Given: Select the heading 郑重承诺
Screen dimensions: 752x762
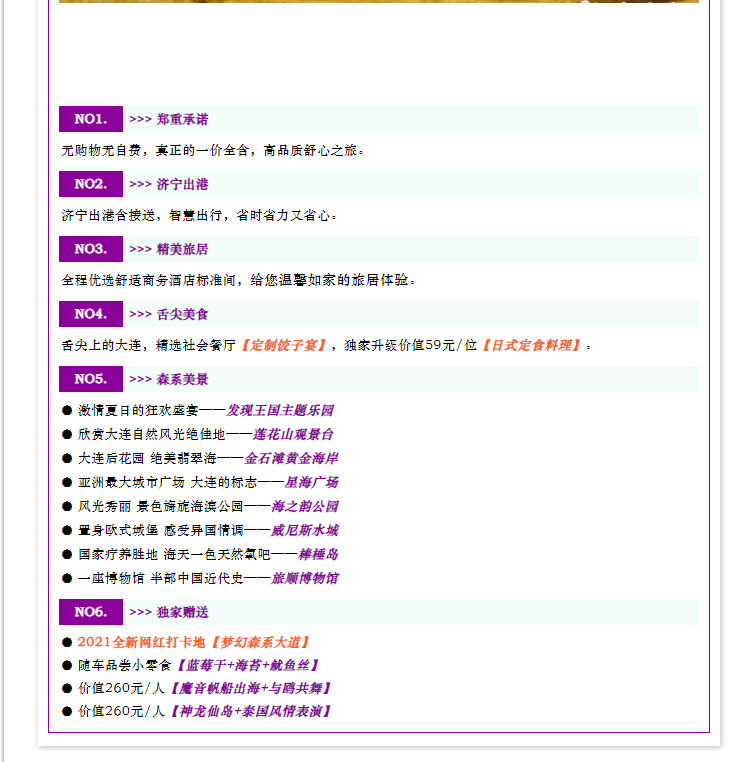Looking at the screenshot, I should coord(182,120).
